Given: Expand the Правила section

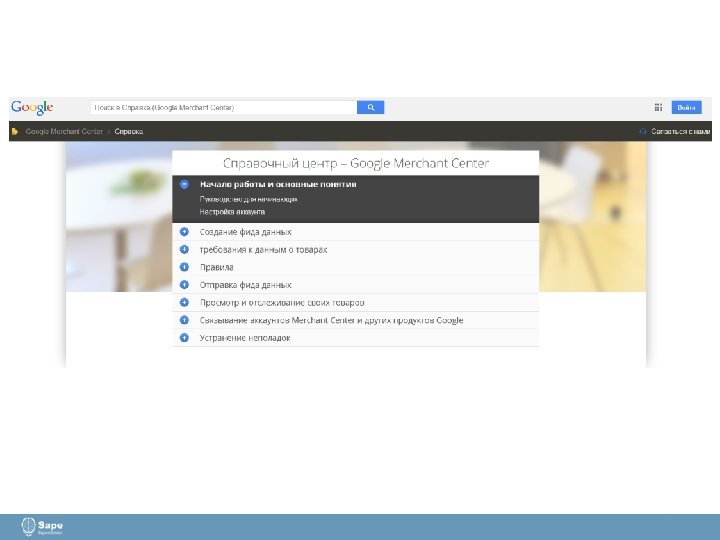Looking at the screenshot, I should 184,267.
